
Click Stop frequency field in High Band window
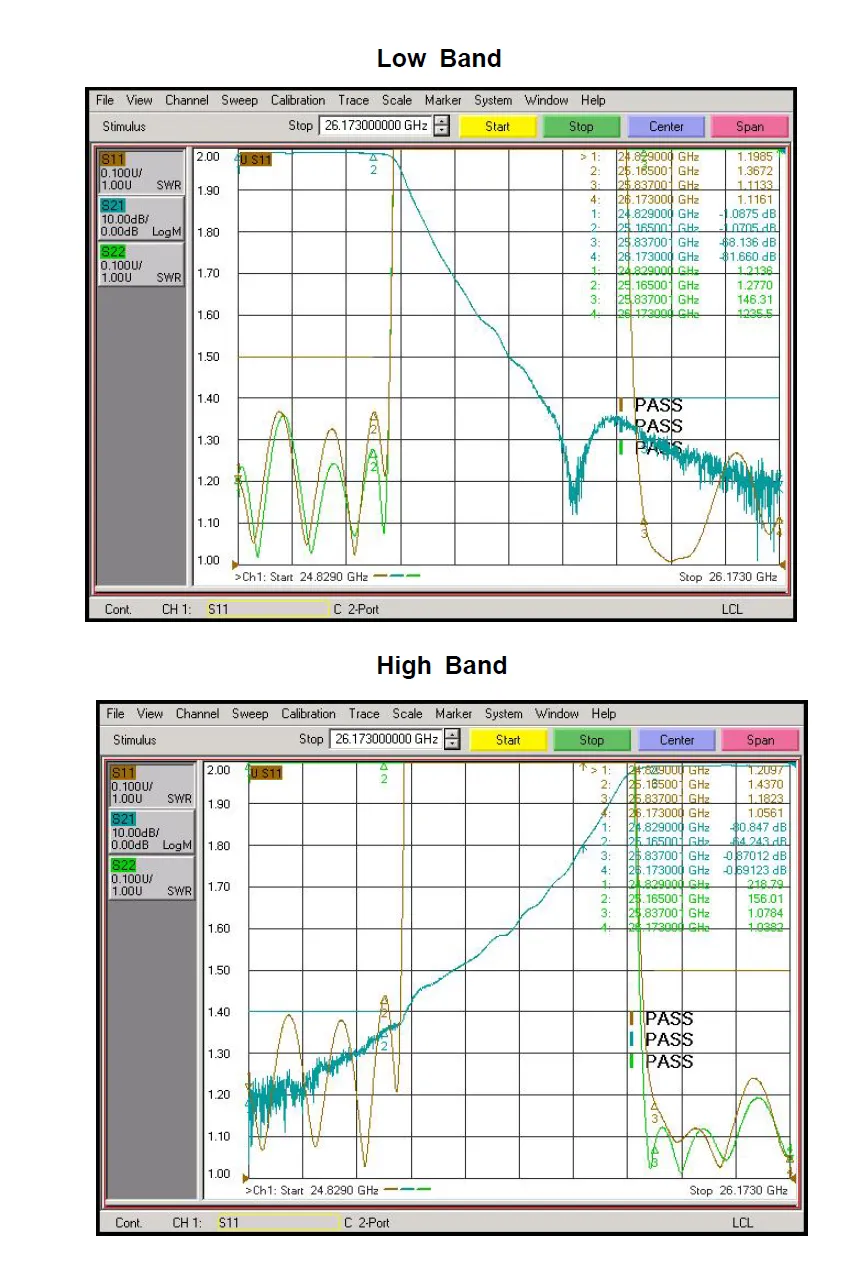pyautogui.click(x=386, y=740)
